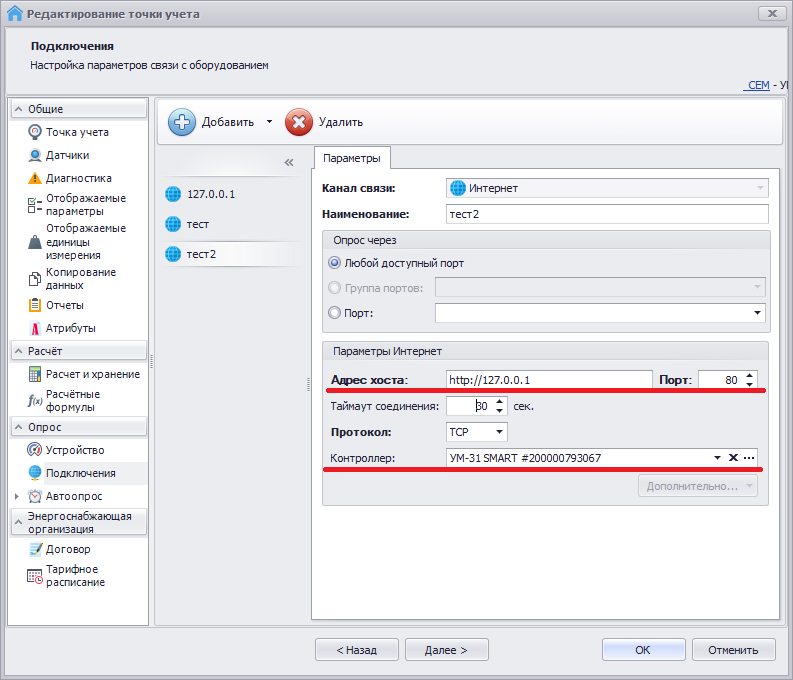Select the Отчеты reports item
Screen dimensions: 793x680
click(64, 305)
